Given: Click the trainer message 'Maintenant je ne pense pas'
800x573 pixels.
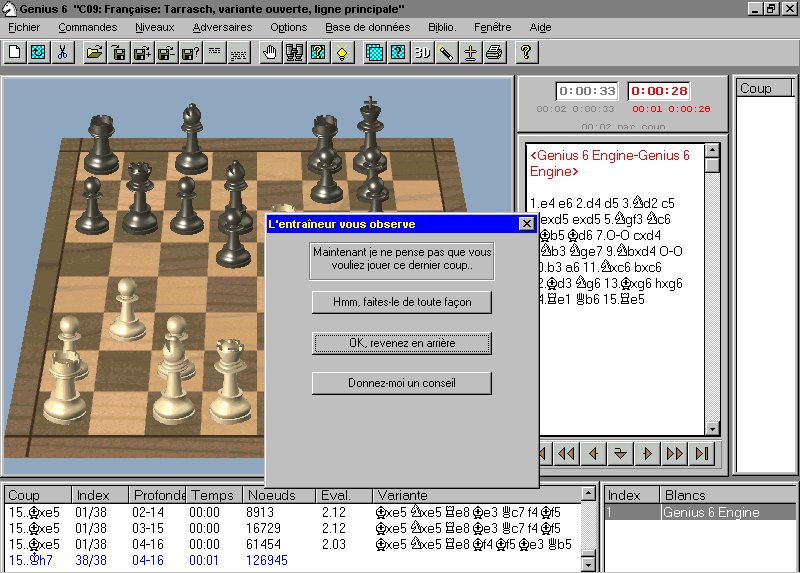Looking at the screenshot, I should point(402,259).
